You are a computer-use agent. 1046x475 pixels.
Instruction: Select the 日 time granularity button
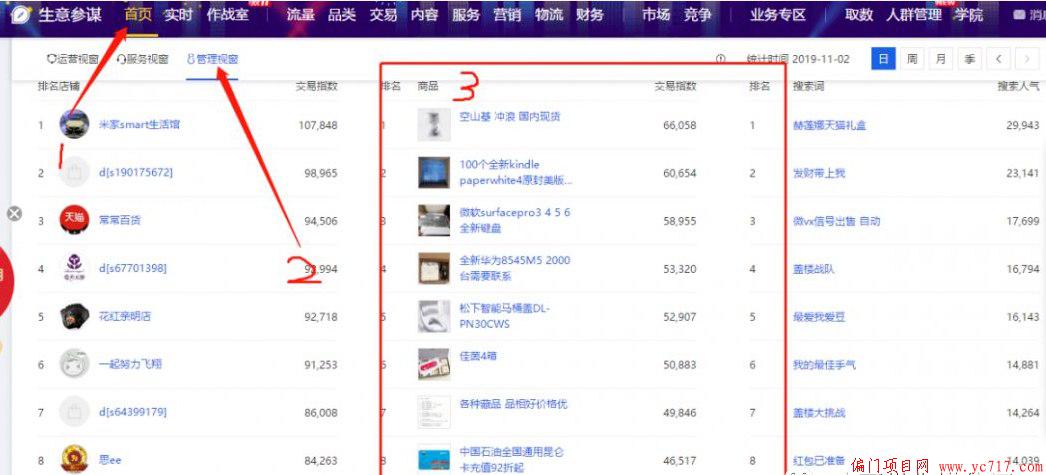coord(883,59)
